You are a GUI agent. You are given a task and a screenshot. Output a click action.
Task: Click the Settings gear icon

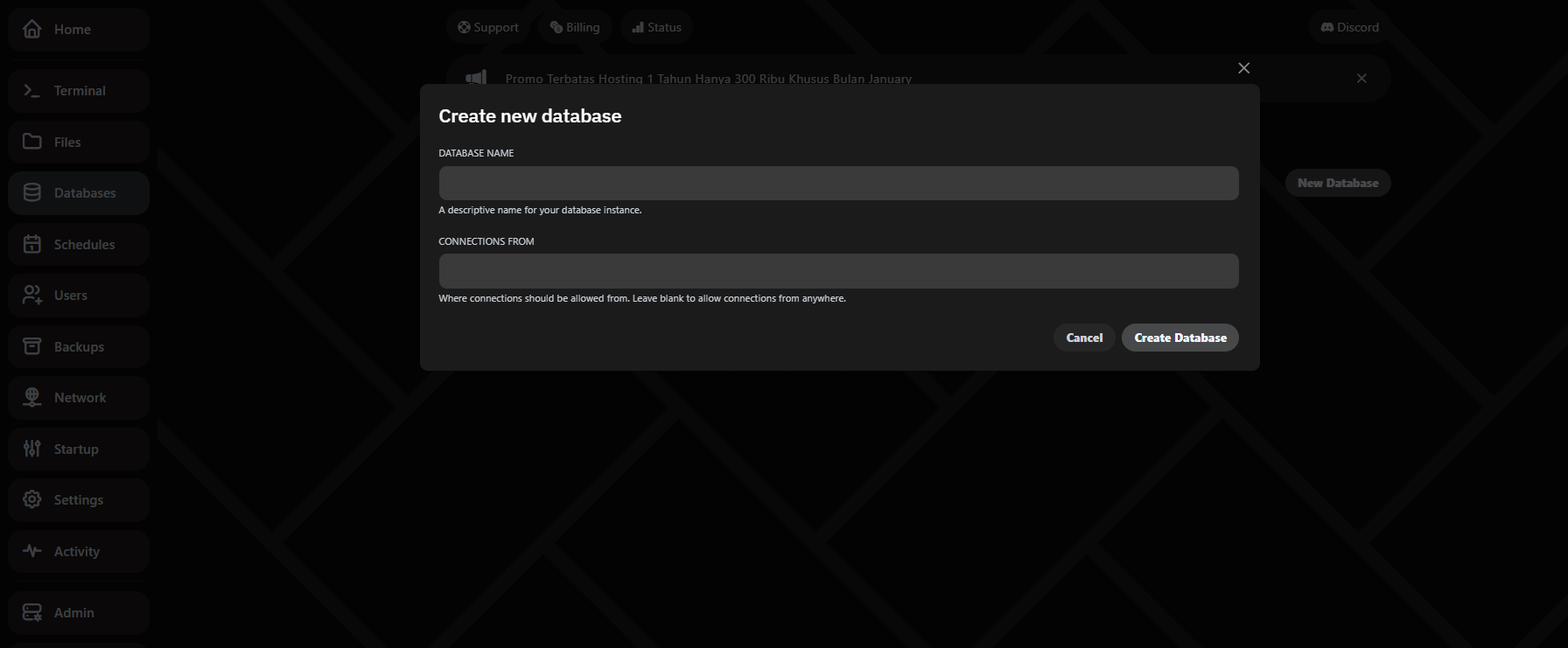pos(32,499)
